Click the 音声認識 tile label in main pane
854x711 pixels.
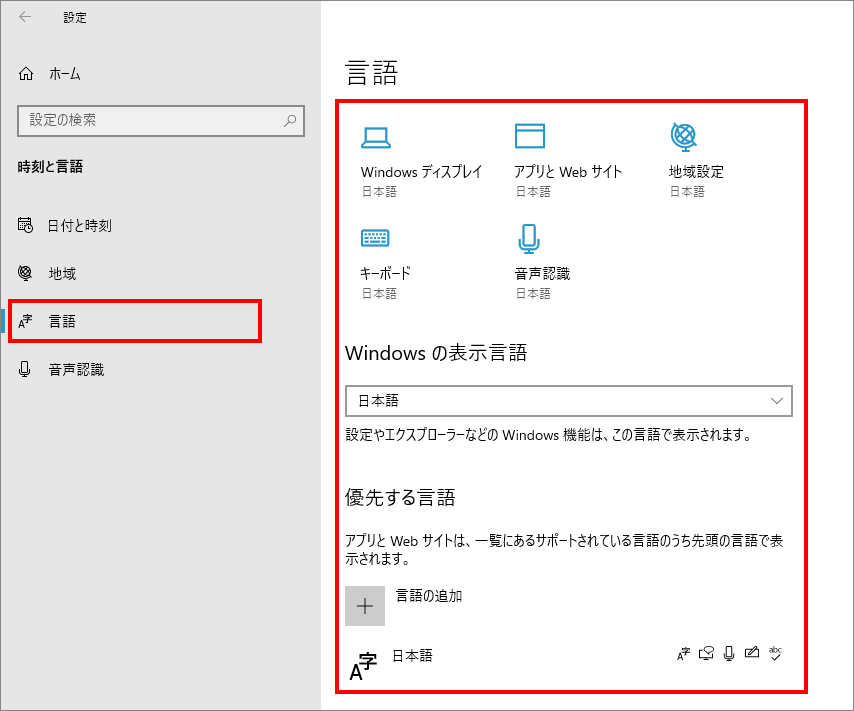[542, 274]
